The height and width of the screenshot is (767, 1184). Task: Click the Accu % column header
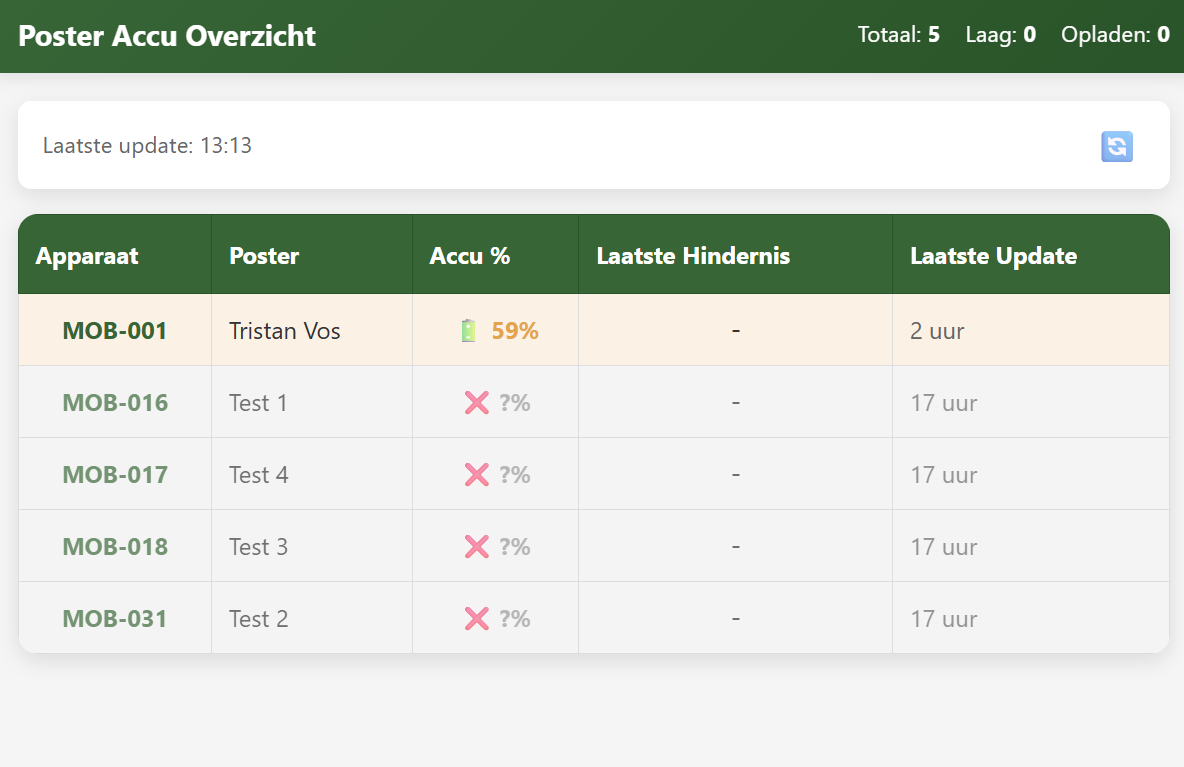coord(470,256)
